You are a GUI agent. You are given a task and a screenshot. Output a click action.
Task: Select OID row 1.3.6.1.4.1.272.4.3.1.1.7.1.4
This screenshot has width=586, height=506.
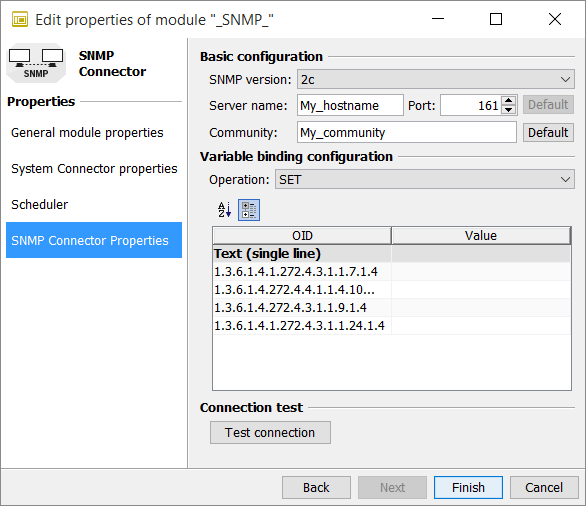[x=302, y=272]
